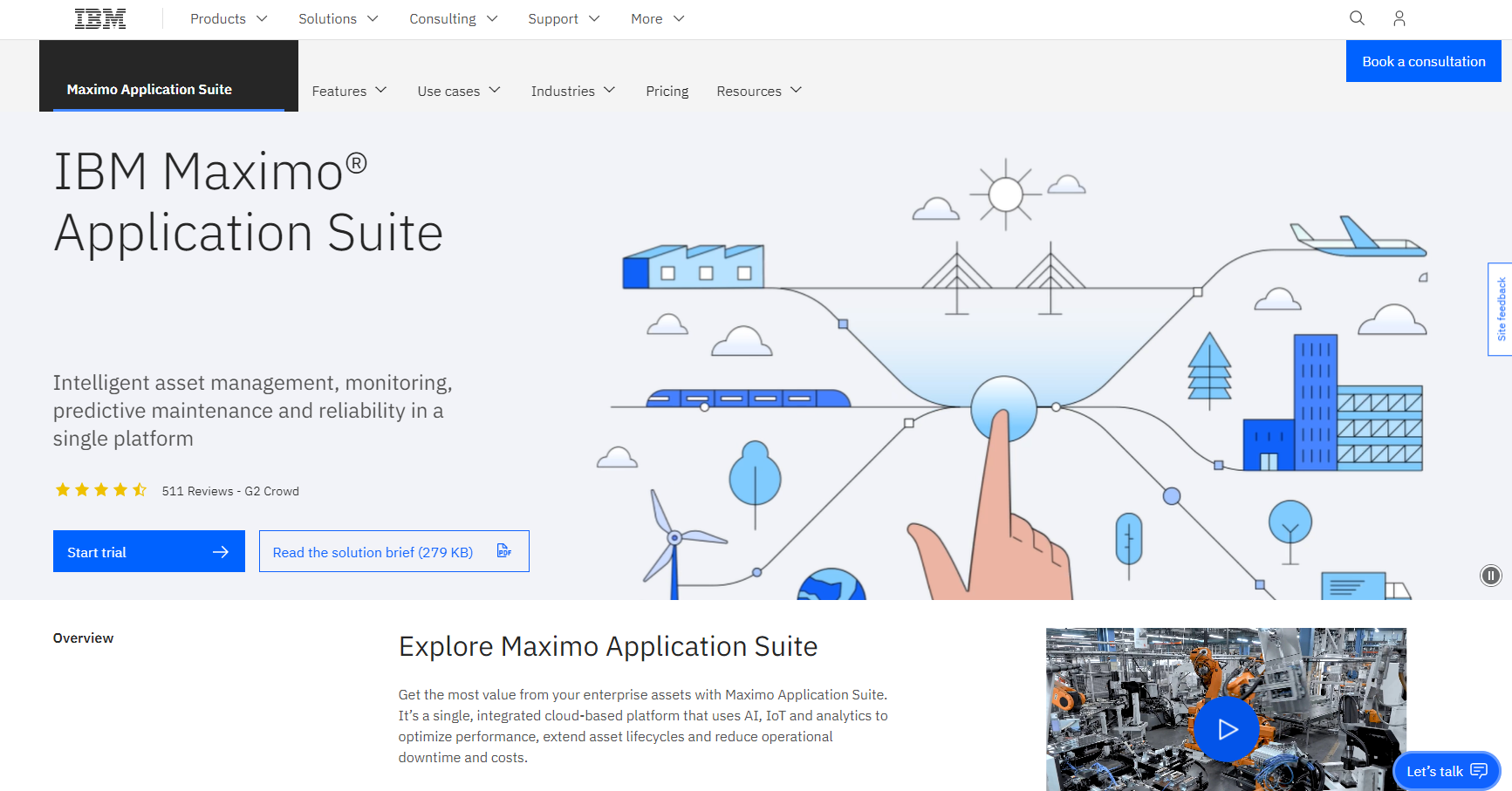Pause the hero animation
This screenshot has width=1512, height=791.
[1491, 576]
